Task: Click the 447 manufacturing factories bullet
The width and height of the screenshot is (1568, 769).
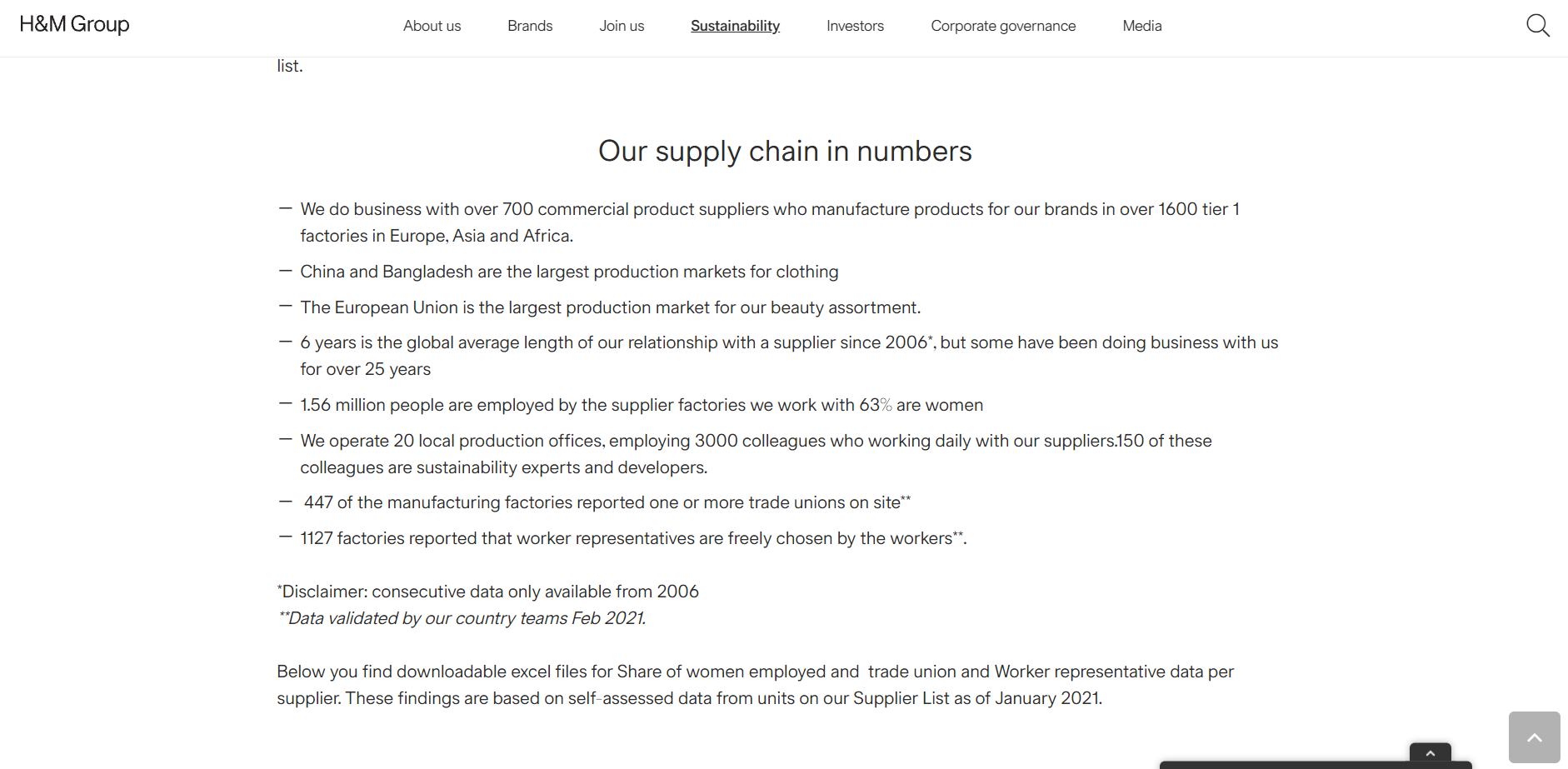Action: pos(607,502)
